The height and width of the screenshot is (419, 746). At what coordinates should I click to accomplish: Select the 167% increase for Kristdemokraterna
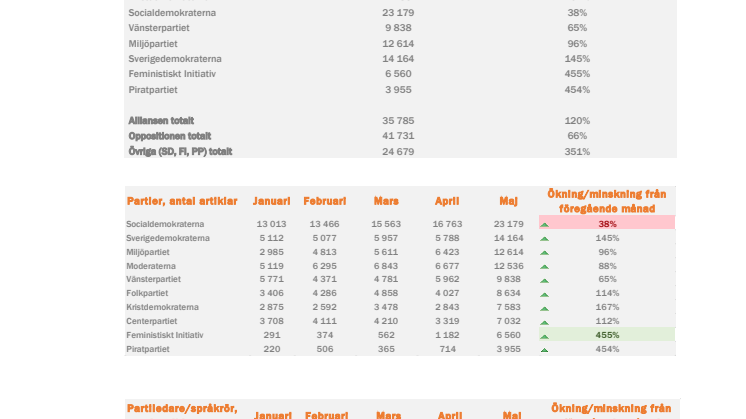[x=607, y=307]
